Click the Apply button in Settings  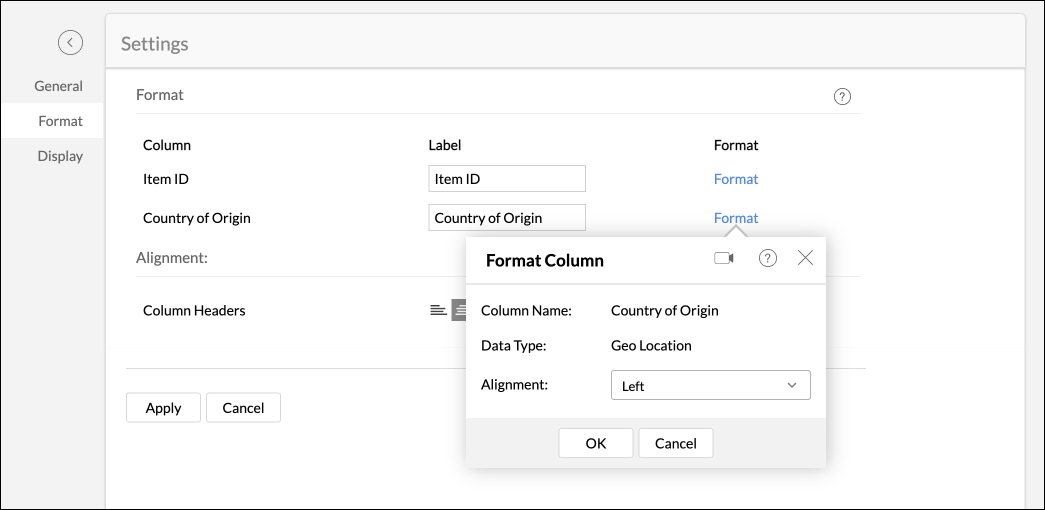click(163, 408)
